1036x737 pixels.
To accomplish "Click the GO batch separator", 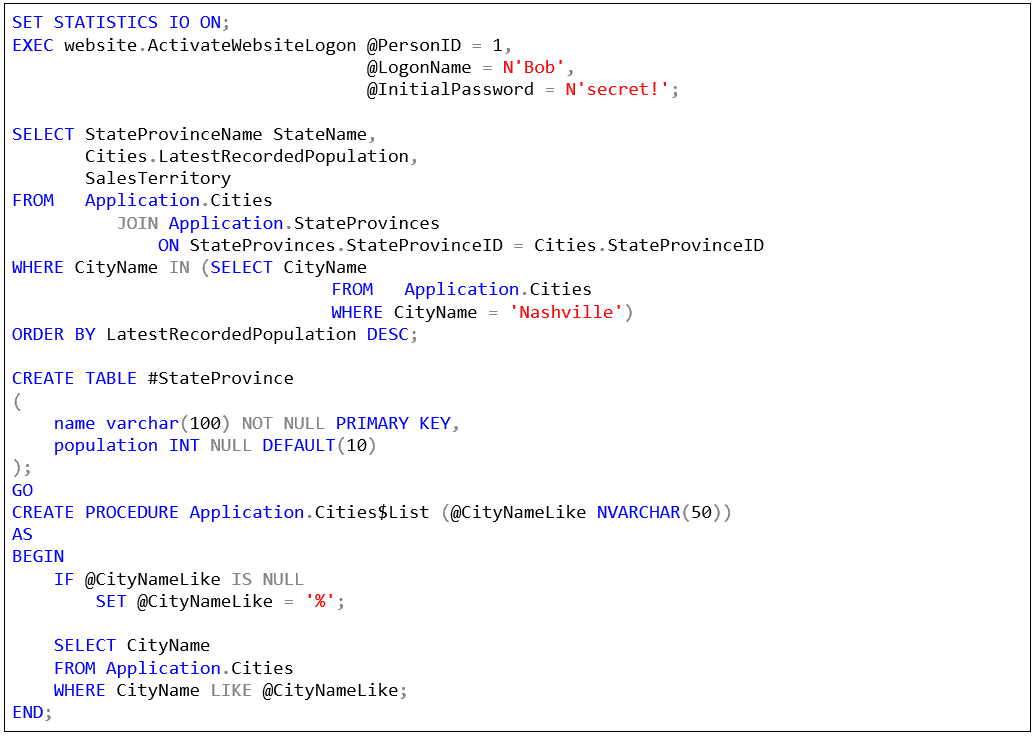I will tap(22, 490).
